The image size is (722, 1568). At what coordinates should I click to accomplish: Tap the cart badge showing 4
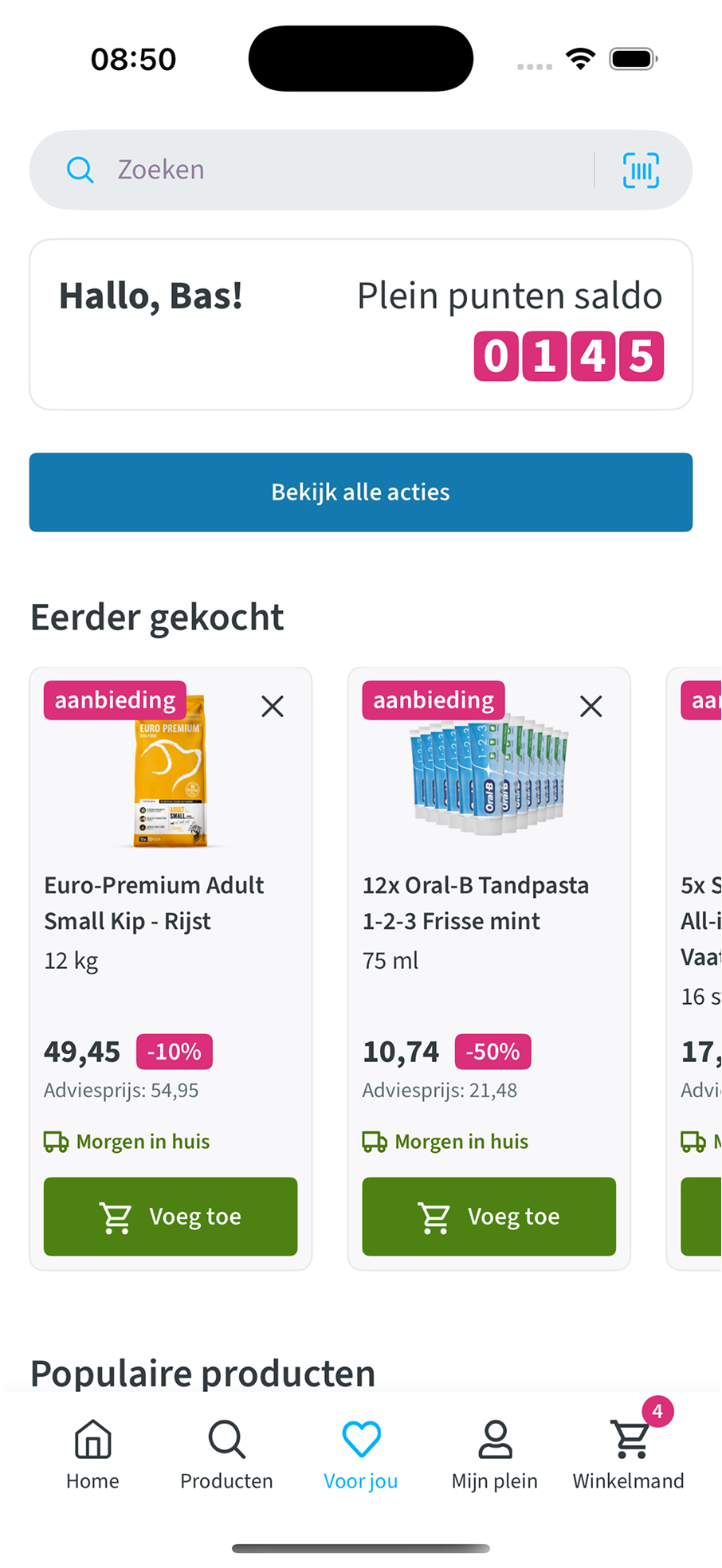click(x=657, y=1412)
